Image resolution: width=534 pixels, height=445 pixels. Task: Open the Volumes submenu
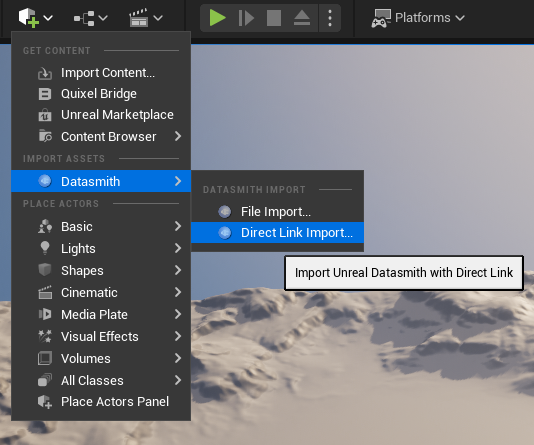click(x=101, y=358)
